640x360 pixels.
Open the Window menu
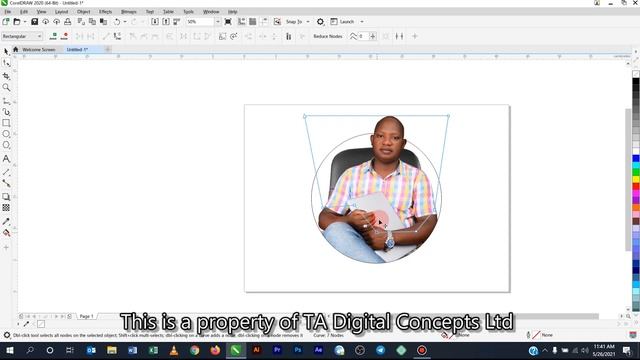point(211,12)
